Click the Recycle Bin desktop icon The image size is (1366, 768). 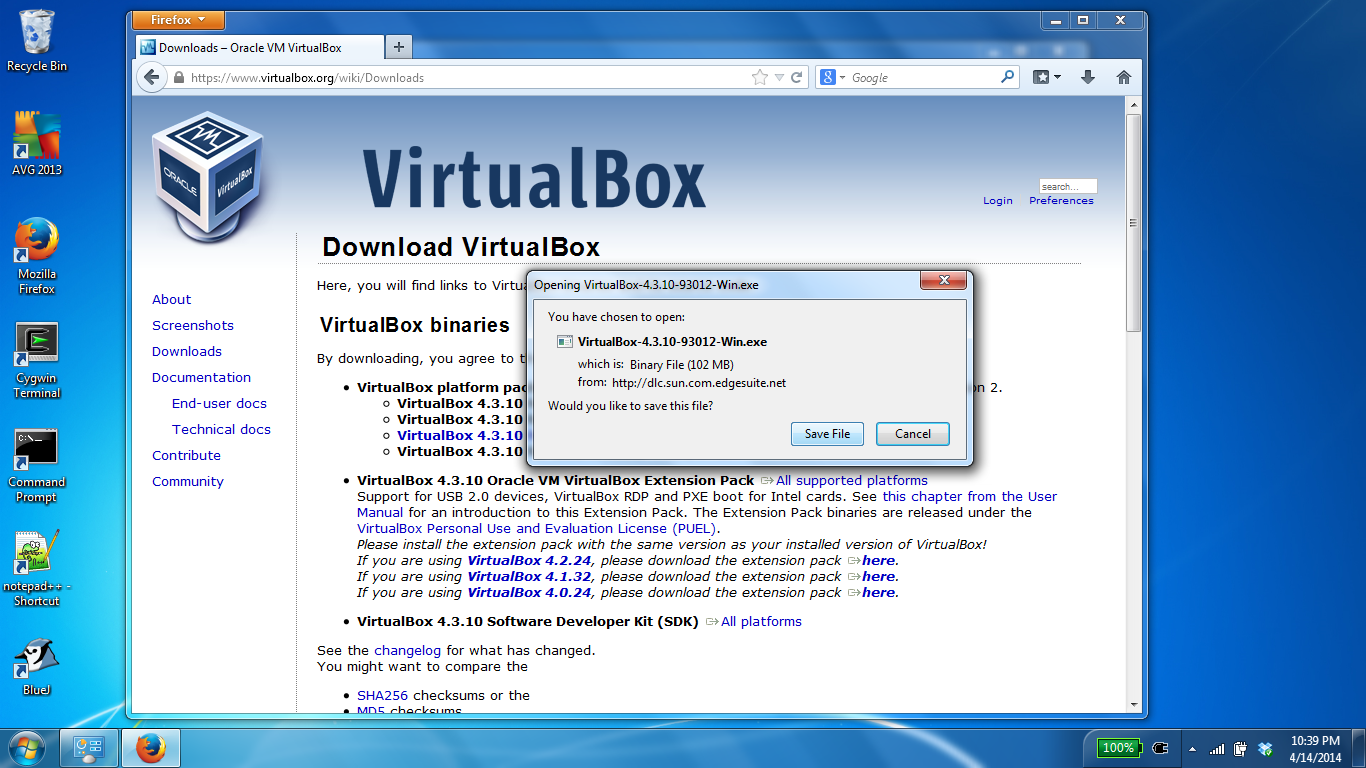[x=37, y=41]
